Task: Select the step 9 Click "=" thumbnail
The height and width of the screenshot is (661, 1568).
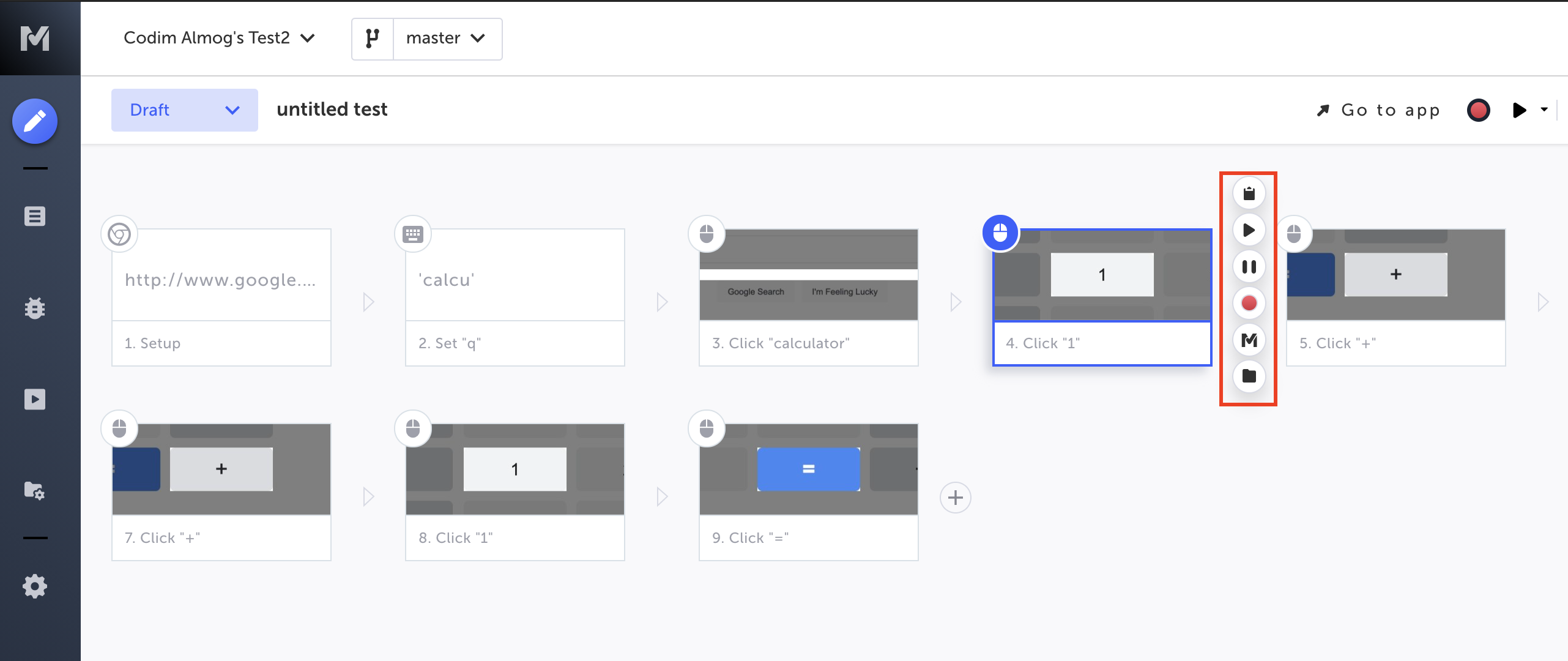Action: 808,469
